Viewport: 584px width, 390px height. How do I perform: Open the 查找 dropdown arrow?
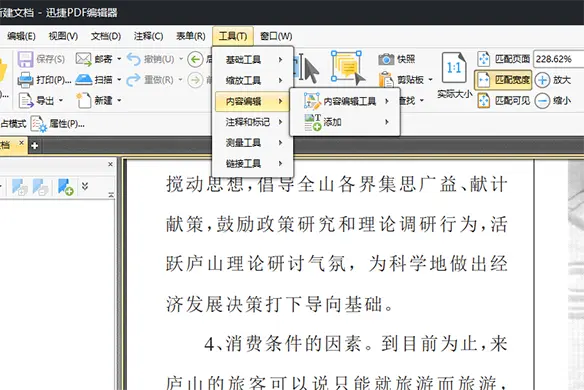(x=422, y=101)
